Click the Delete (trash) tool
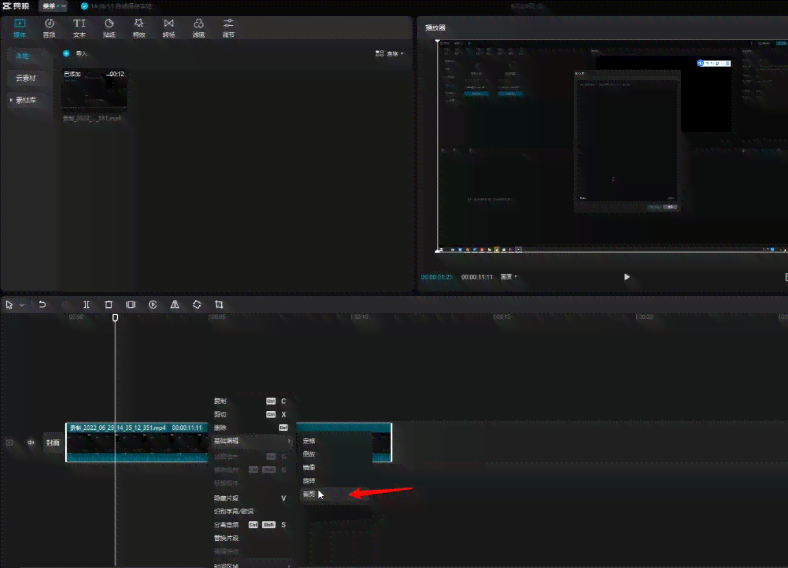This screenshot has width=788, height=568. (109, 305)
